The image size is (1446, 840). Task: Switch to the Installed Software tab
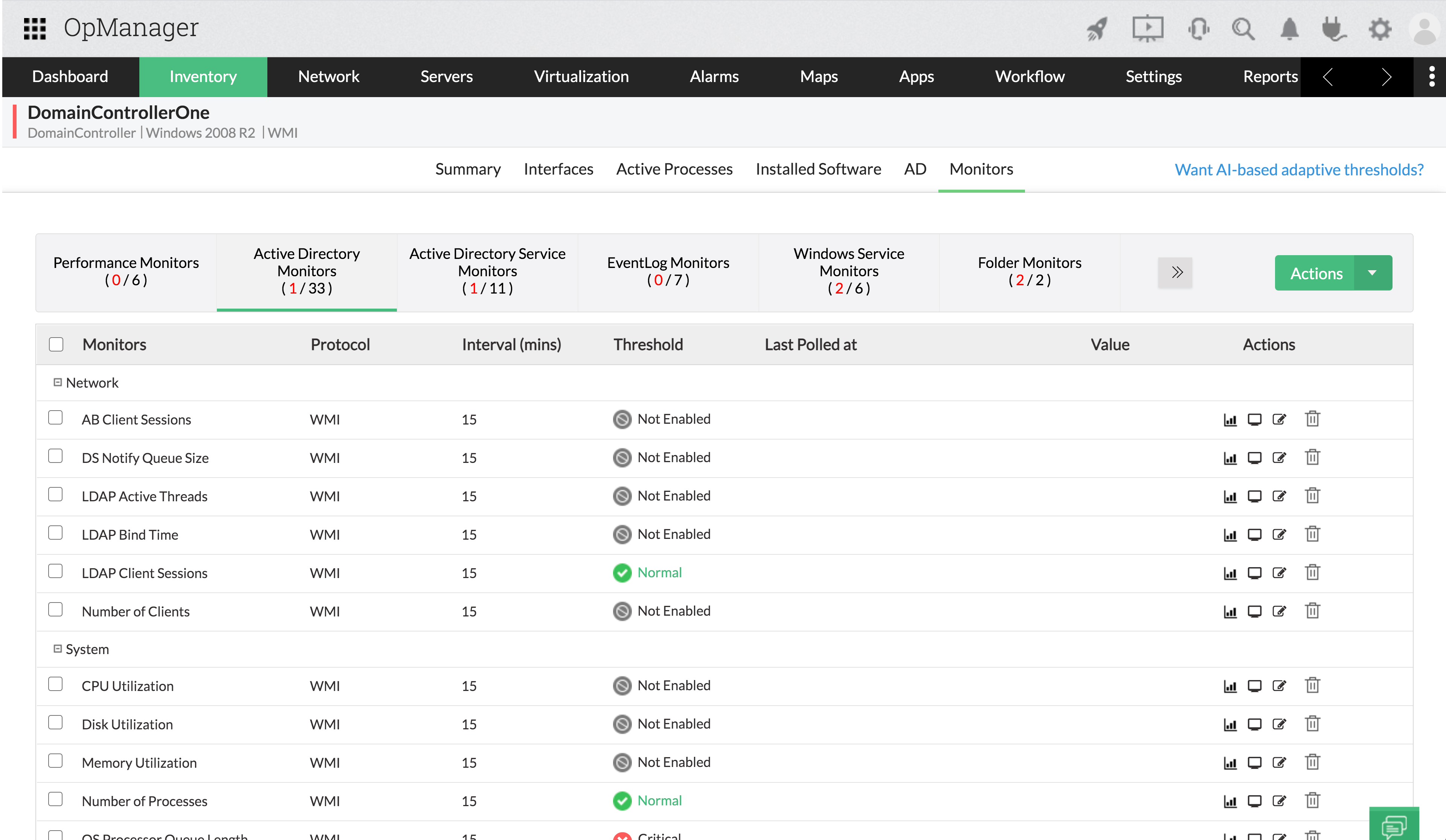tap(818, 169)
